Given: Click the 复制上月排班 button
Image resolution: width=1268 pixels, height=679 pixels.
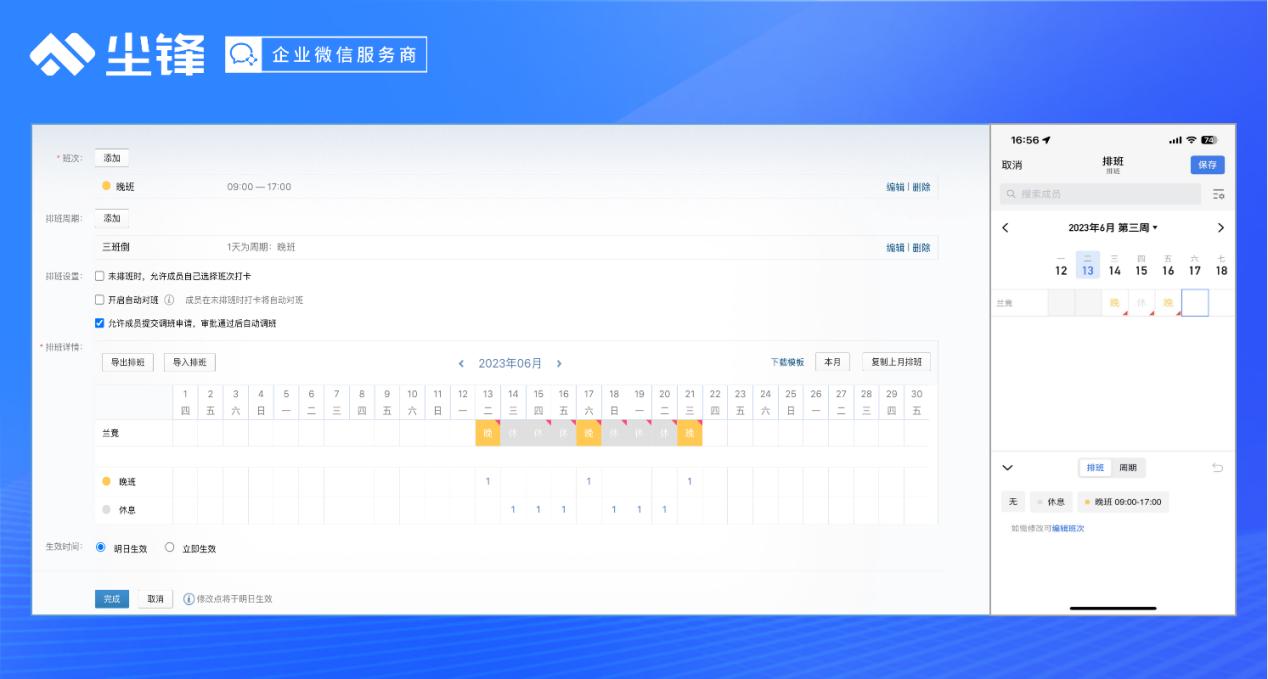Looking at the screenshot, I should (896, 362).
